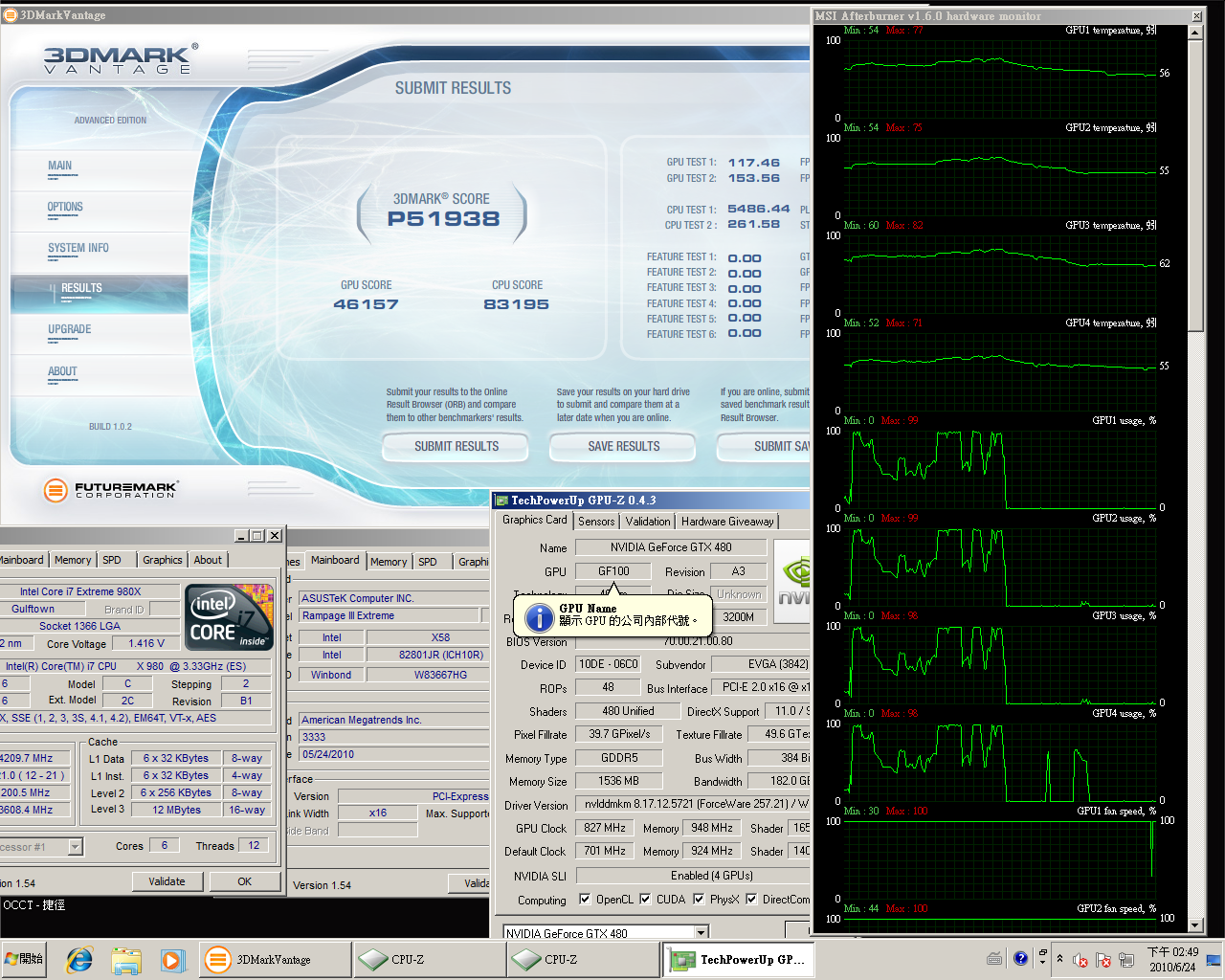Open the OPTIONS section in 3DMark Vantage
This screenshot has height=980, width=1225.
(x=65, y=207)
